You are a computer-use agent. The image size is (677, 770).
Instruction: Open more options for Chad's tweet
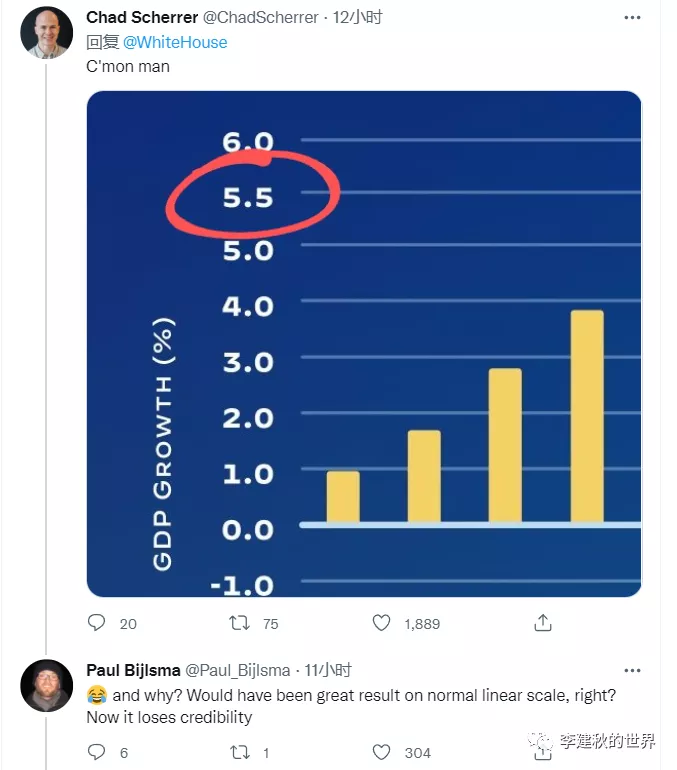pyautogui.click(x=632, y=18)
